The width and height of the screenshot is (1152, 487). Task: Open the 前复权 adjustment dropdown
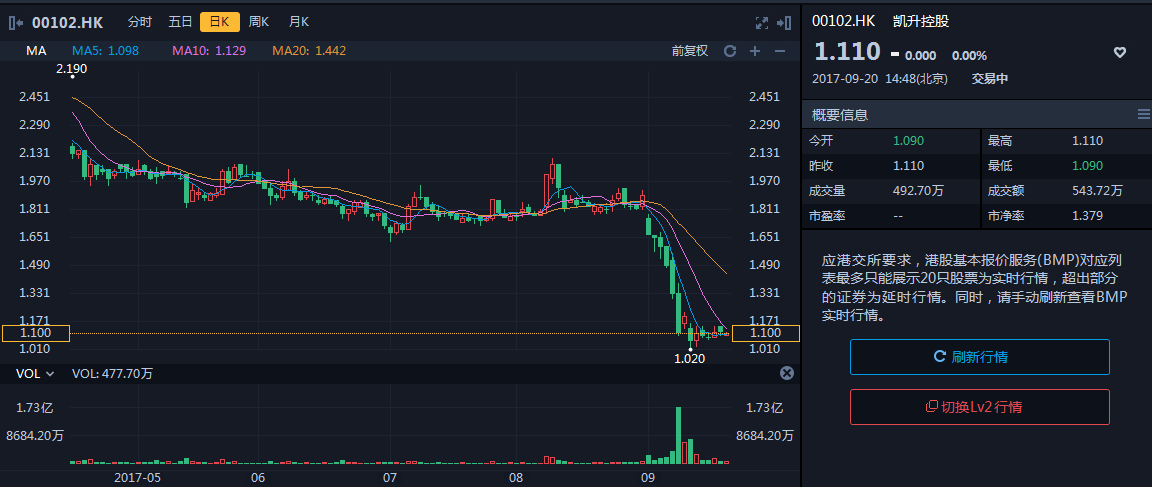pos(689,51)
